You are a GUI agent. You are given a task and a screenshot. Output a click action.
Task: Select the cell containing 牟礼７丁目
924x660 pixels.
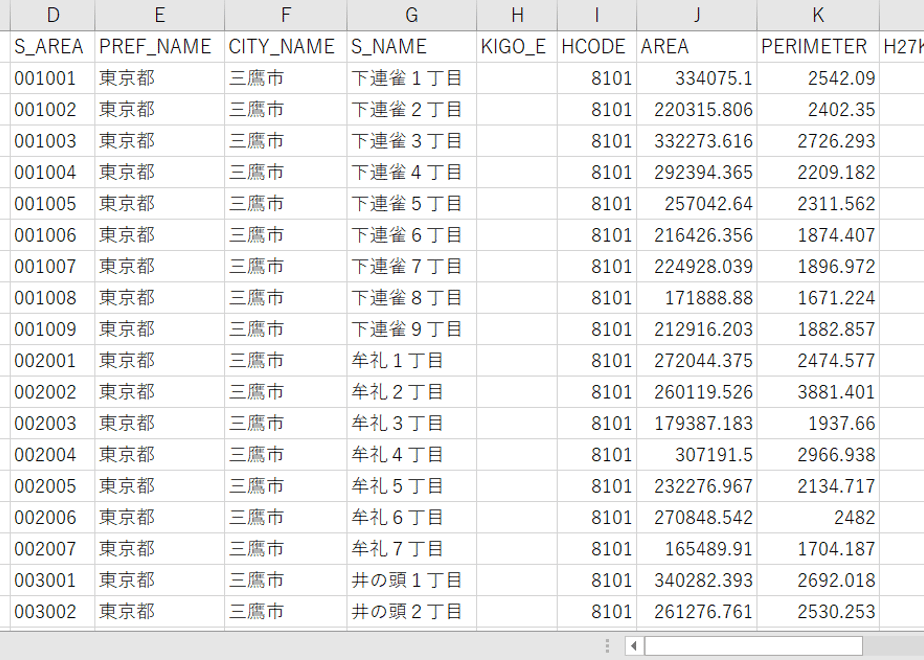412,549
